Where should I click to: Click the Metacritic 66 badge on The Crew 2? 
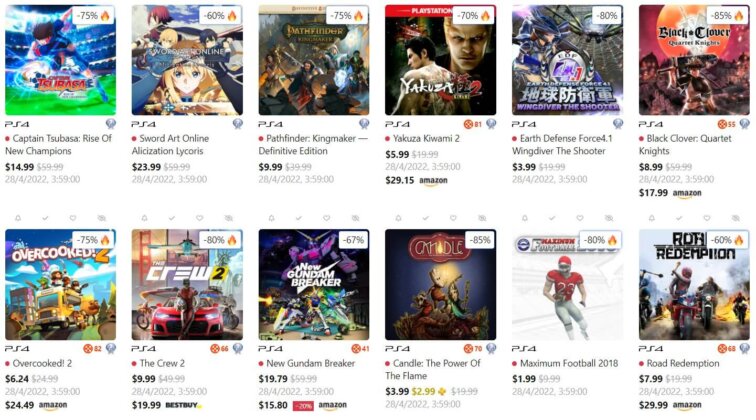point(219,349)
